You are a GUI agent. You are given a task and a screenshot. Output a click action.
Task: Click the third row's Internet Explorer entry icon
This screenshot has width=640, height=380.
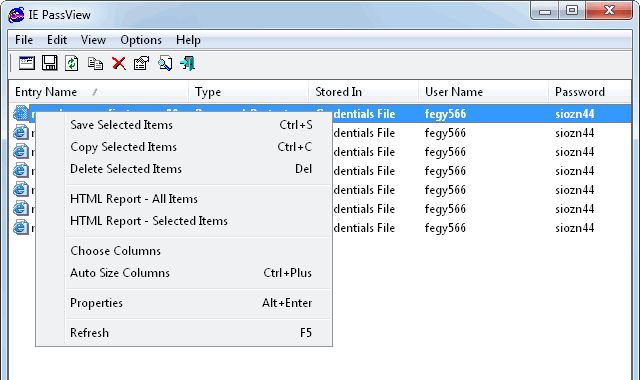tap(20, 151)
